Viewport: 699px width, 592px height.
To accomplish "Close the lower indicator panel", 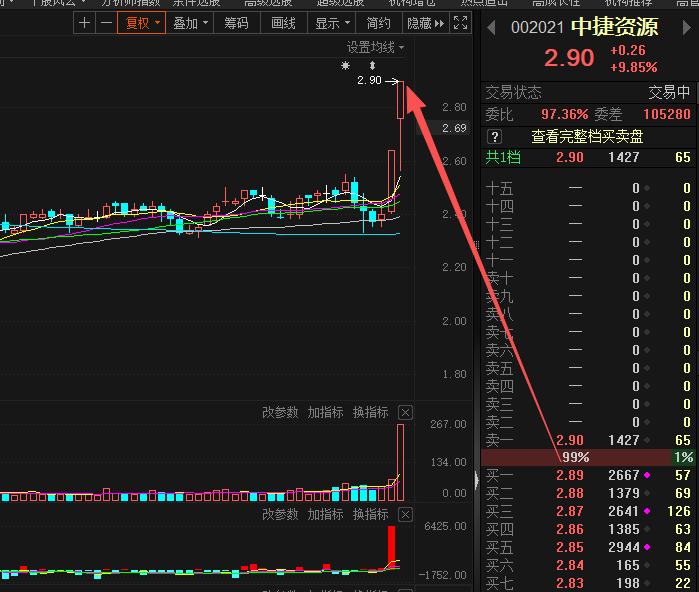I will click(405, 515).
